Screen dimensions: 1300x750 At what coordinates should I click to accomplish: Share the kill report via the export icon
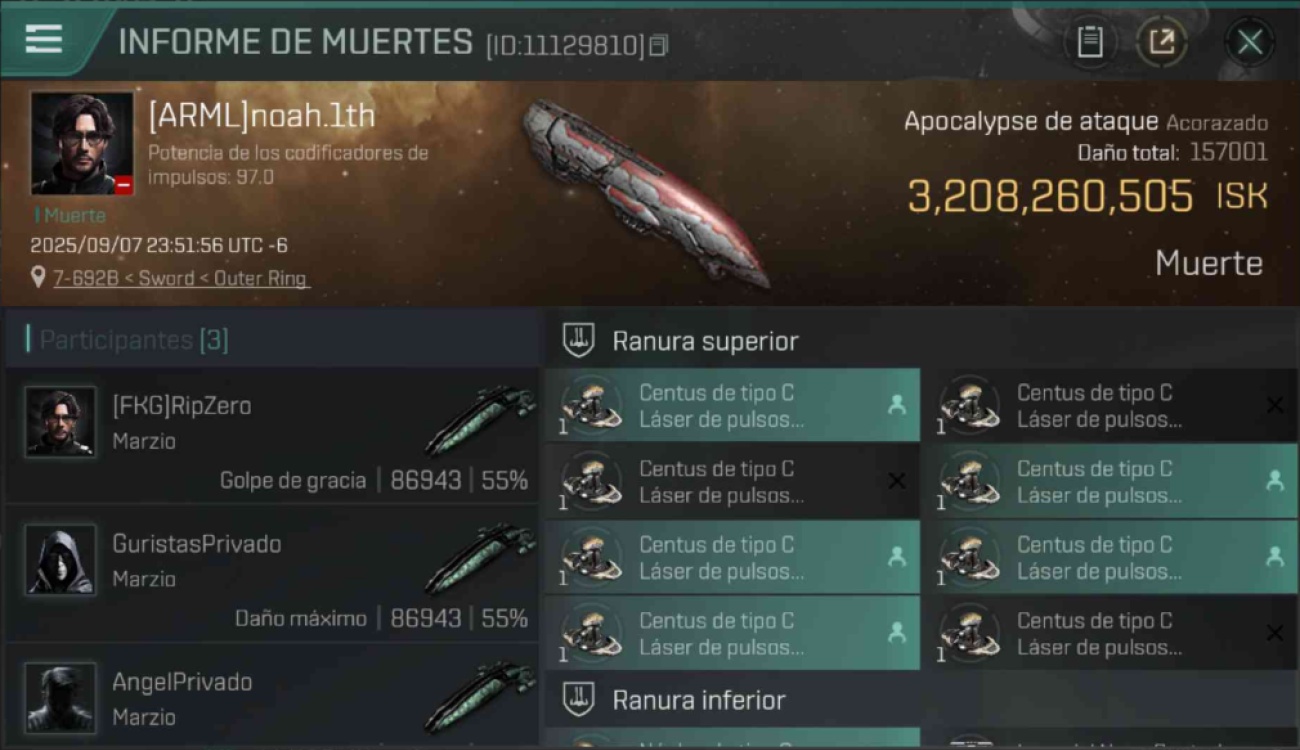point(1162,42)
